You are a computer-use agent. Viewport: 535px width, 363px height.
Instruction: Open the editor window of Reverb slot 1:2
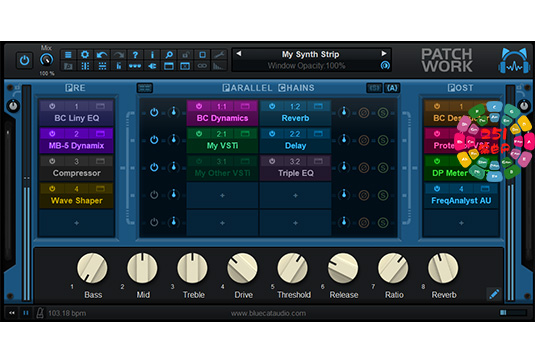pyautogui.click(x=318, y=106)
